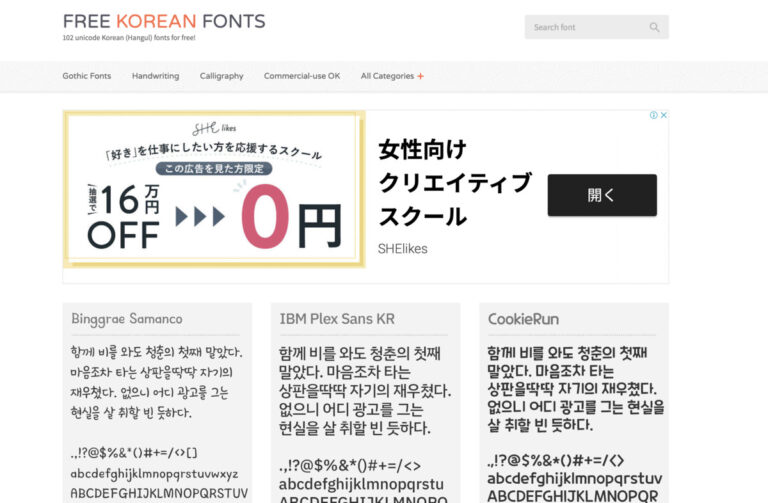Select the Calligraphy menu item

click(x=221, y=76)
